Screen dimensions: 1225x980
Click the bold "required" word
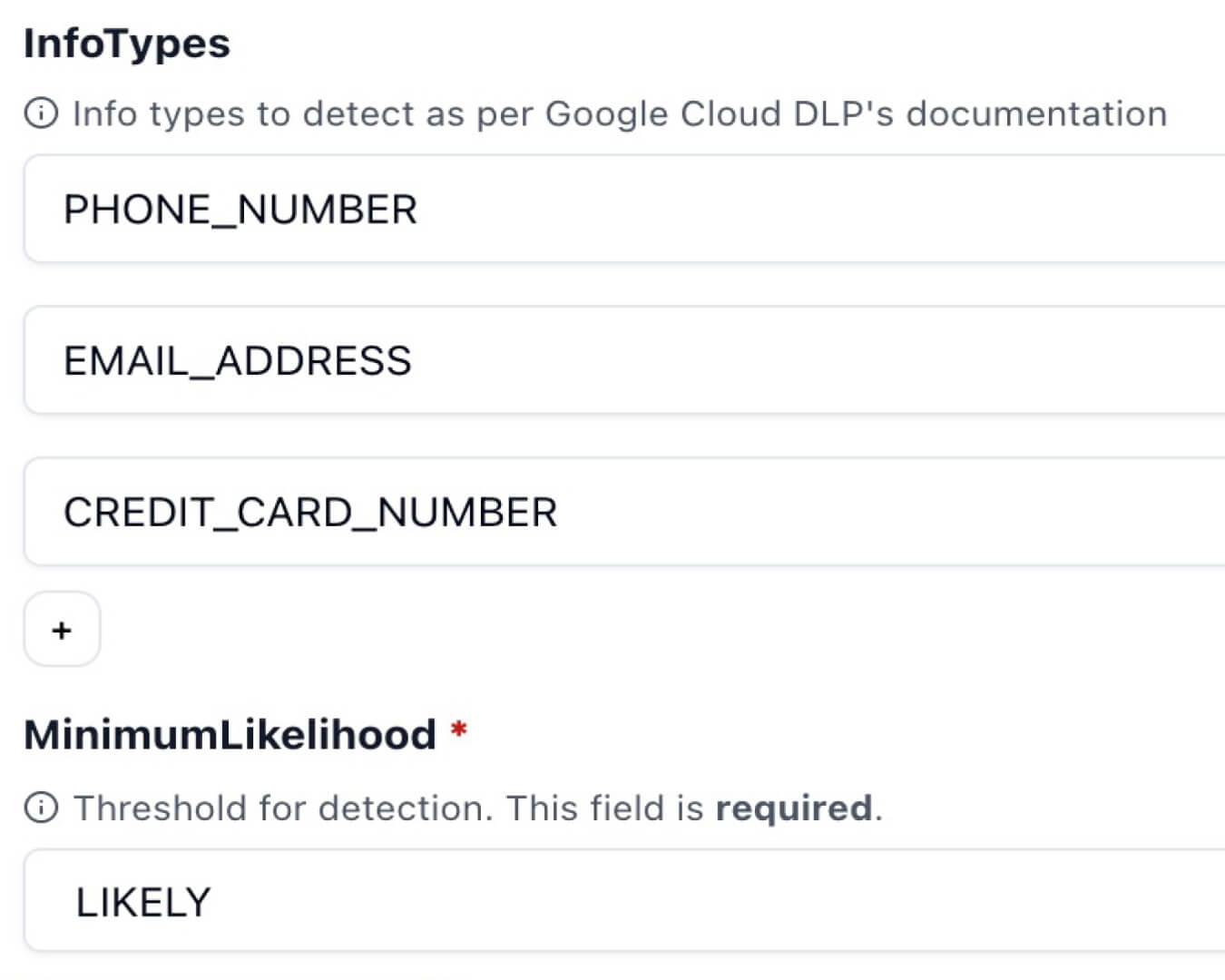794,808
